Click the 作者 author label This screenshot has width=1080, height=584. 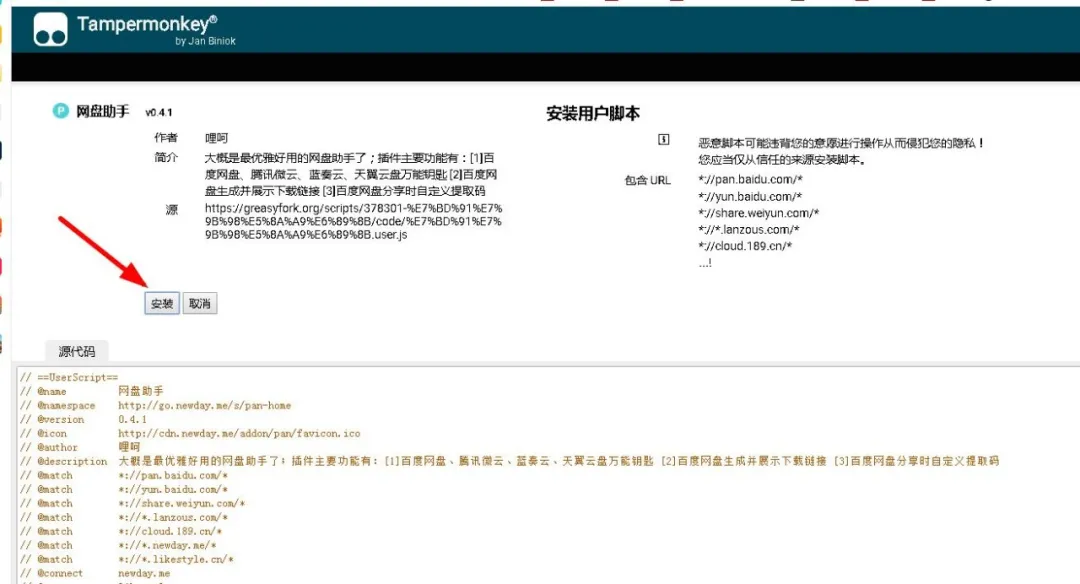pyautogui.click(x=165, y=138)
